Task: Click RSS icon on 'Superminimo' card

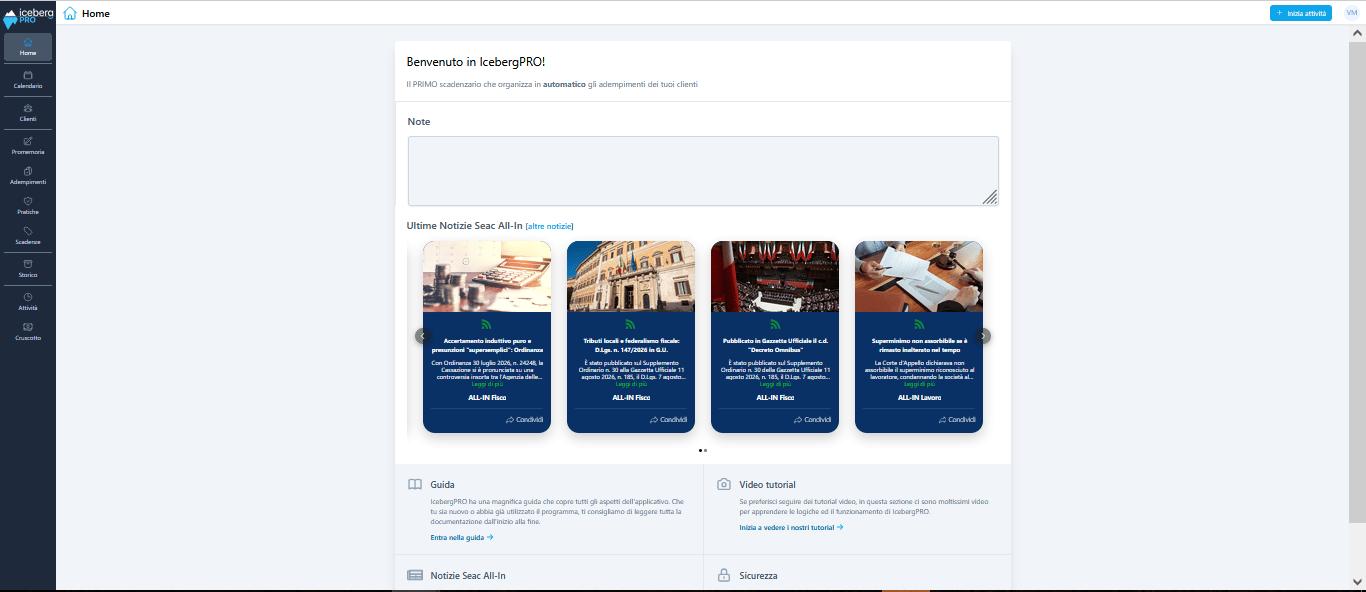Action: click(x=919, y=324)
